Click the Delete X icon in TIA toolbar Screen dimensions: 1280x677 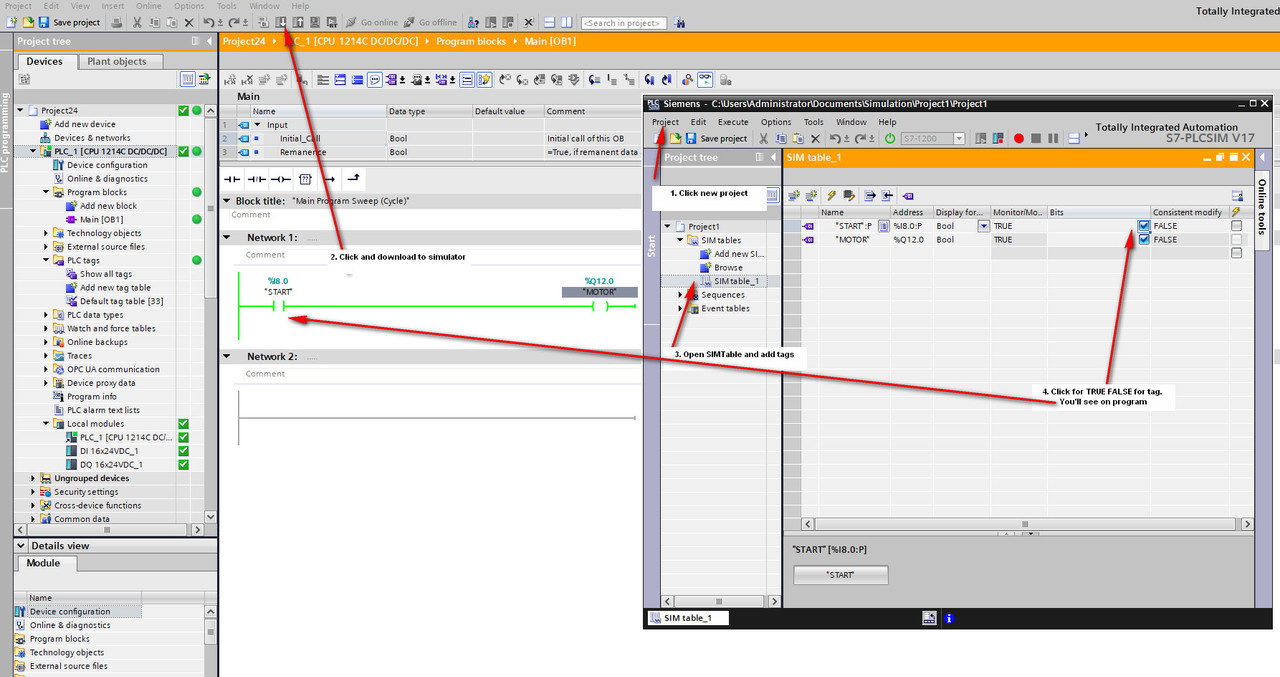(x=188, y=22)
